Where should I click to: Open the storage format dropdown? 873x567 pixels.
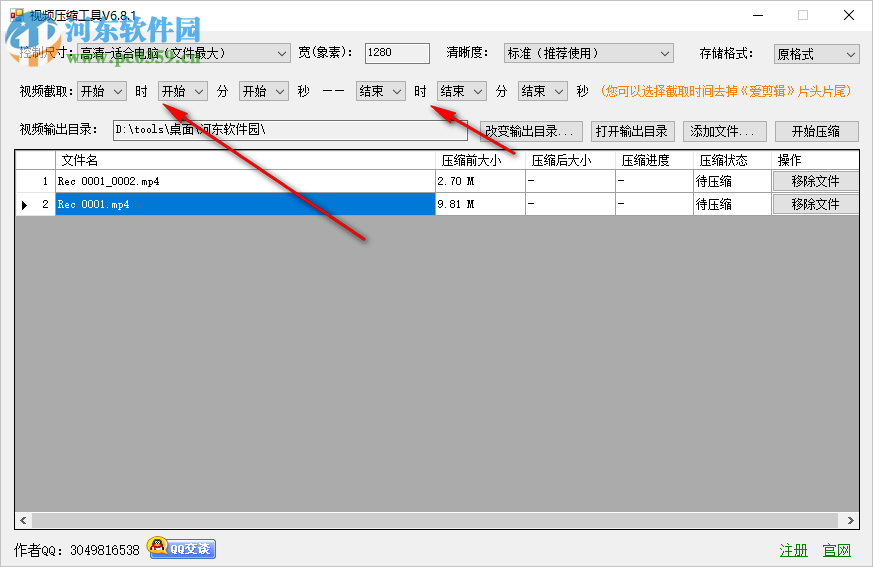coord(816,54)
